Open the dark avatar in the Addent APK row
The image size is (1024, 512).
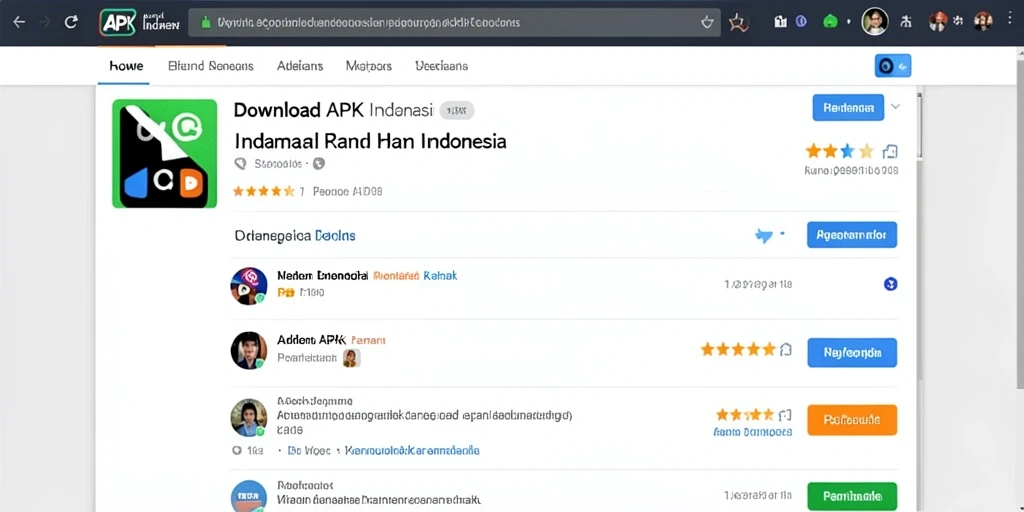(x=249, y=351)
